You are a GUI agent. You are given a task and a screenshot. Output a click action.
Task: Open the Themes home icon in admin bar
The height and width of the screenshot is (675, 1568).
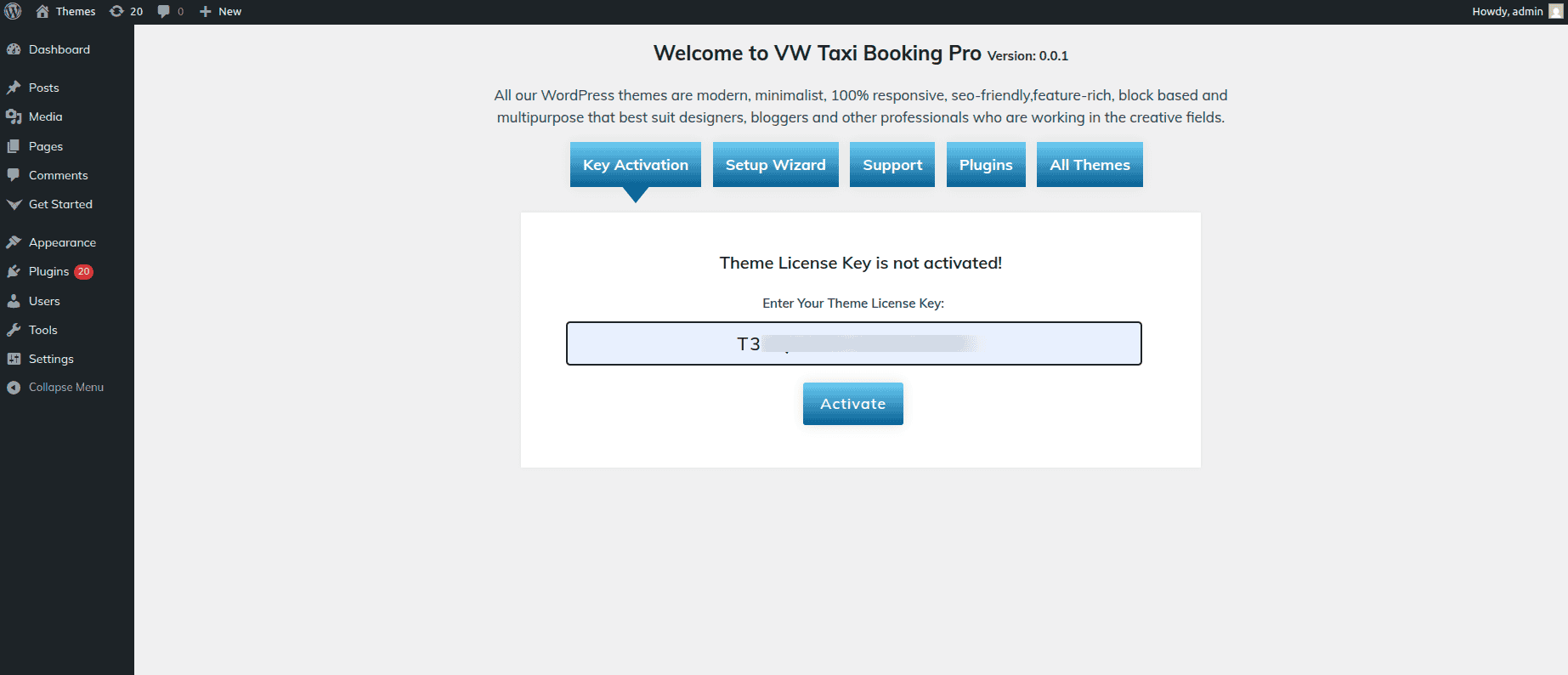42,11
